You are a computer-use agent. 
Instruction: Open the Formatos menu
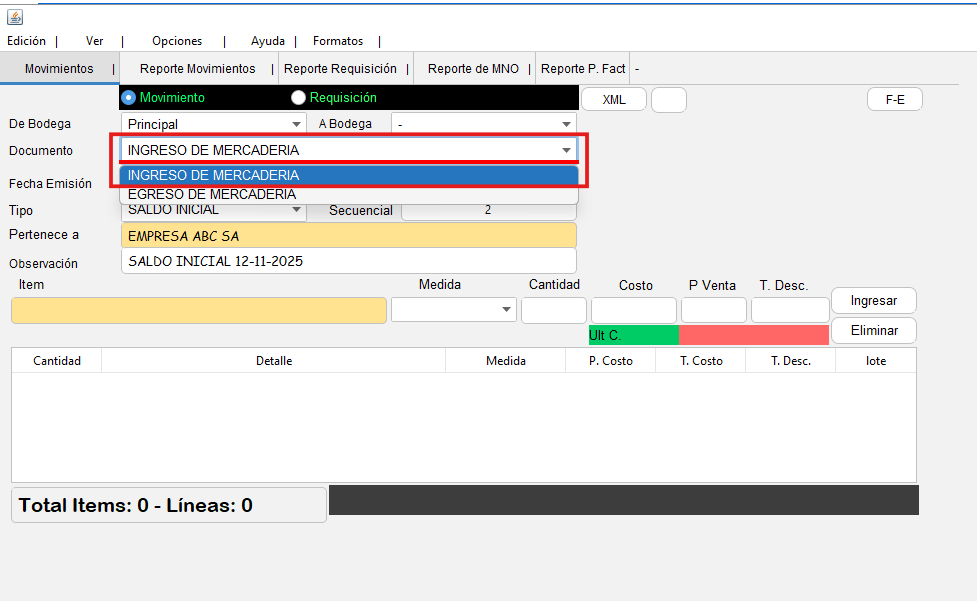click(x=338, y=41)
